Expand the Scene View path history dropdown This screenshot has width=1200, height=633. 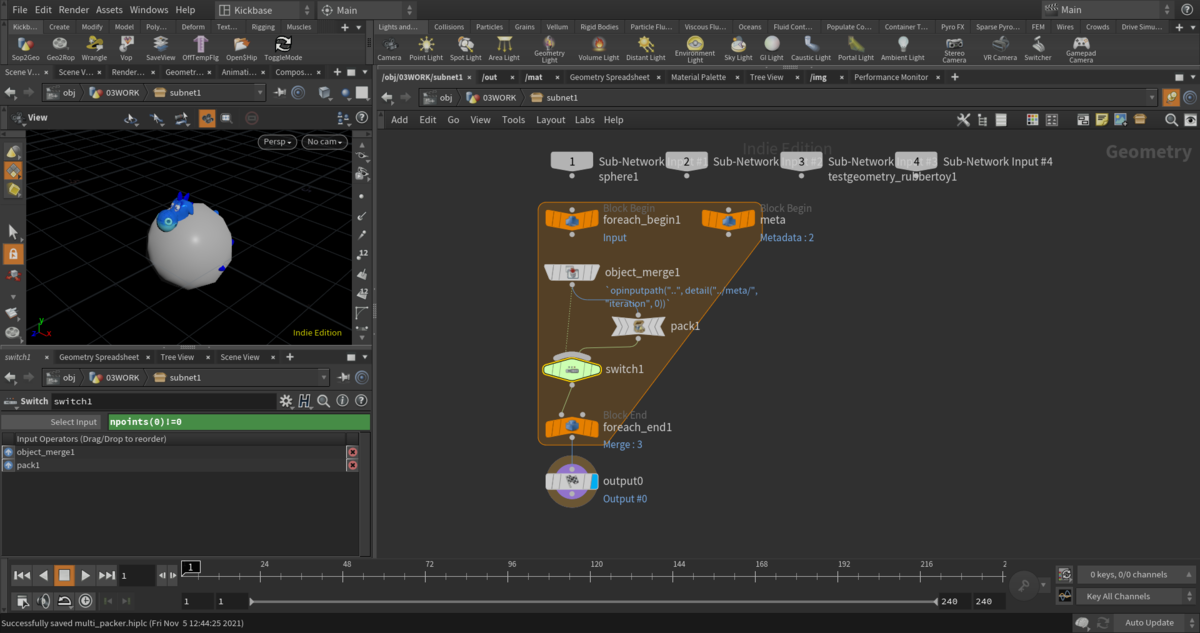[x=260, y=93]
